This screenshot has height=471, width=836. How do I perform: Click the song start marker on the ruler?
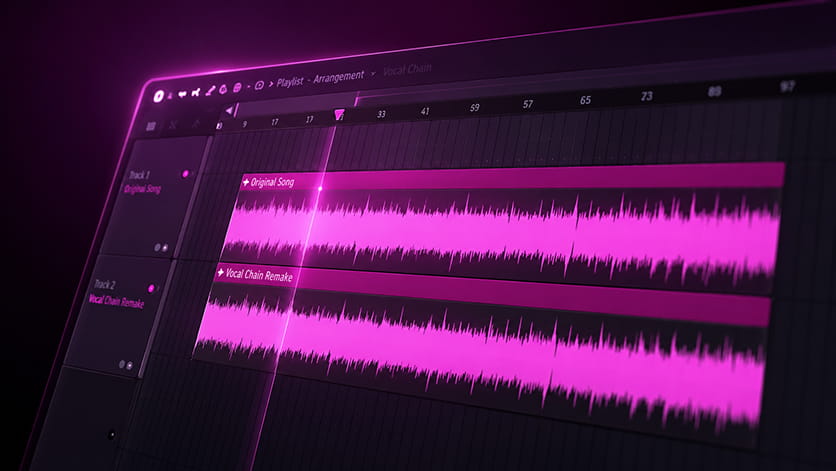tap(219, 126)
